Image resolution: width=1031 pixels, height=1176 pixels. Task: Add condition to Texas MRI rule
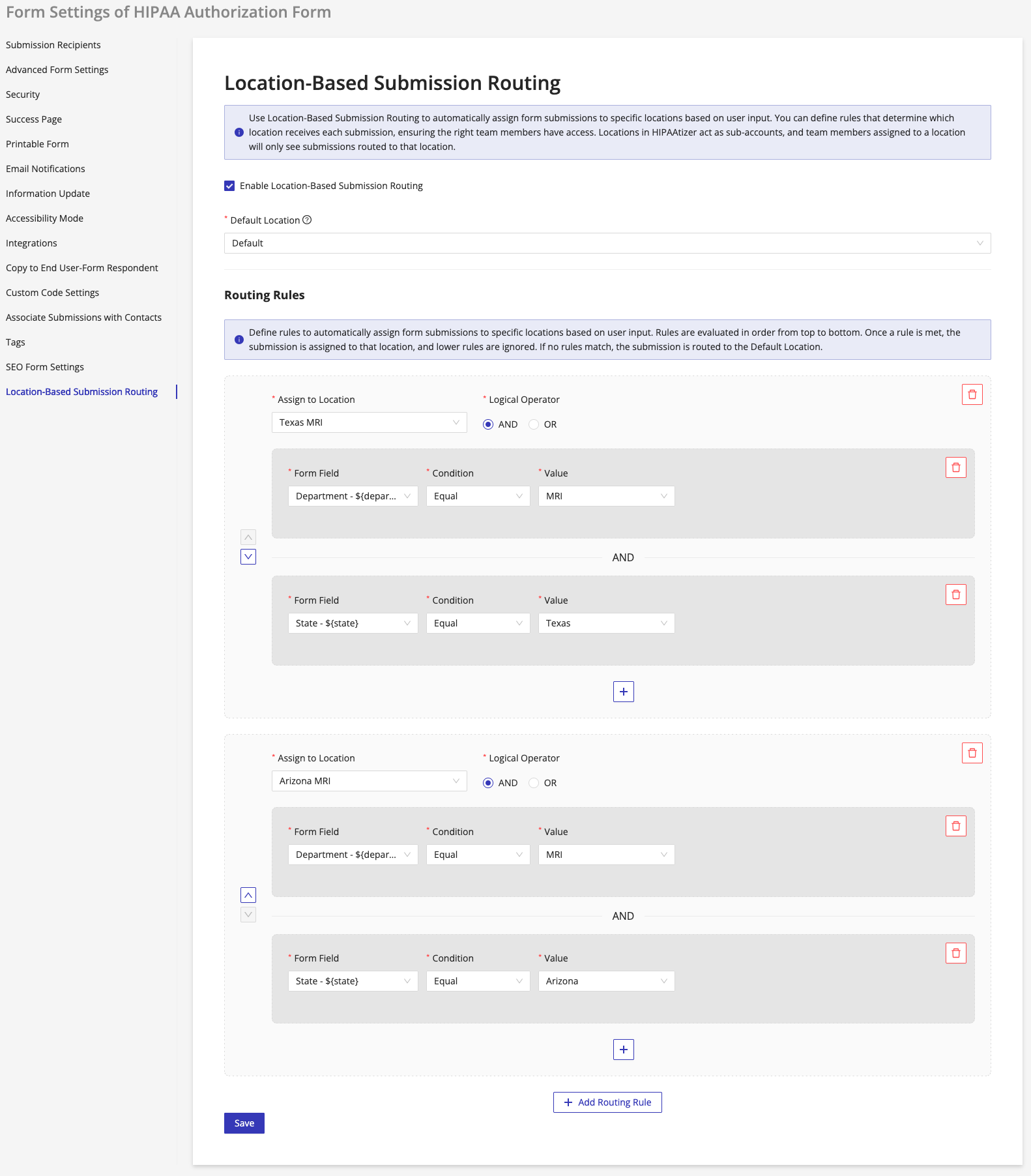tap(623, 692)
